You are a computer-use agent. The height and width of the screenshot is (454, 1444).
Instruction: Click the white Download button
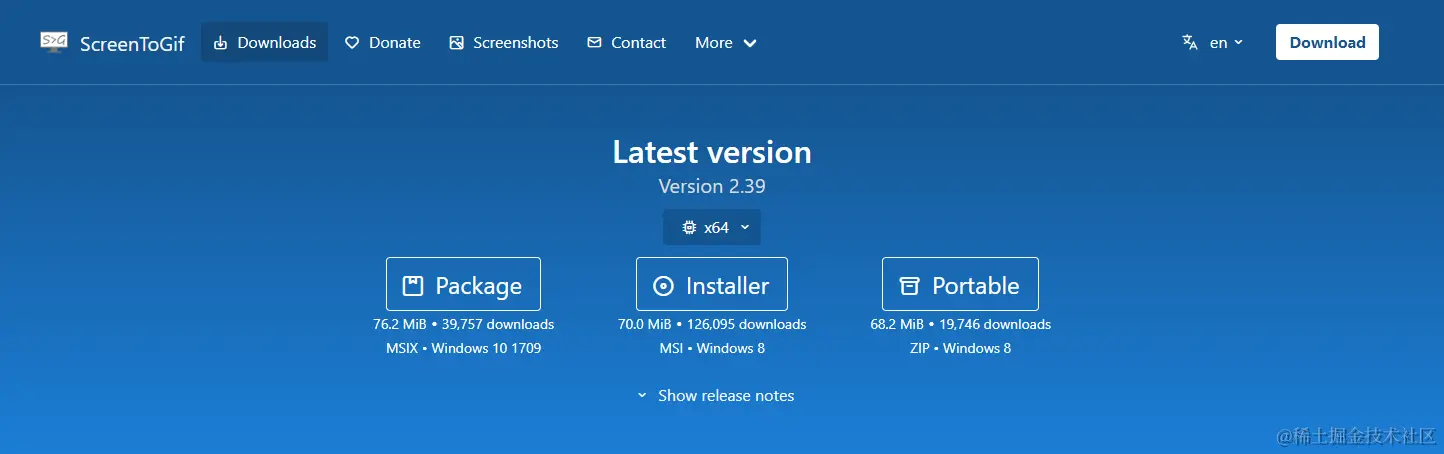tap(1327, 42)
